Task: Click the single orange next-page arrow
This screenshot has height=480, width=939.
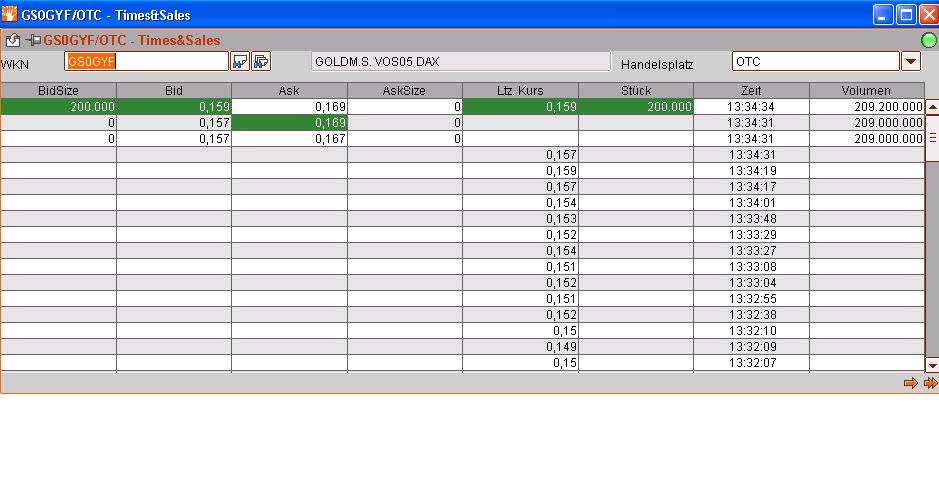Action: click(x=910, y=383)
